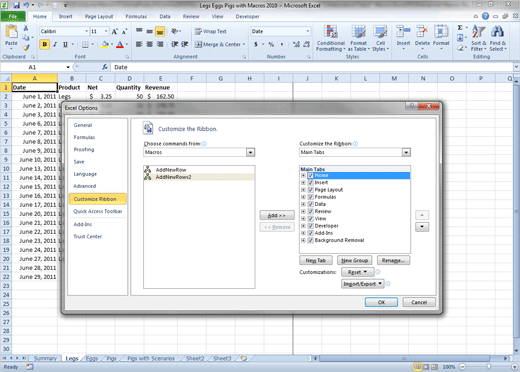Toggle Bold formatting button
520x372 pixels.
point(45,44)
